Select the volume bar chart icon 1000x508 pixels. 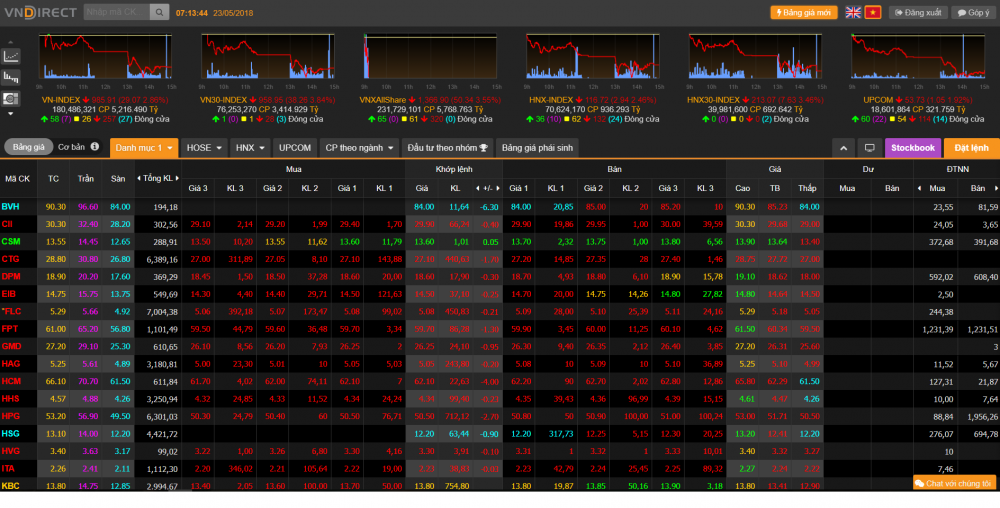(x=12, y=77)
